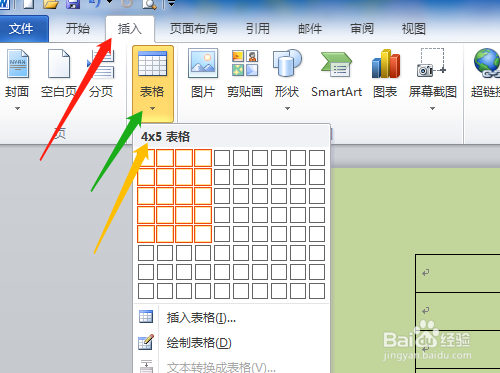Click grid cell at column 4, row 5

point(203,234)
